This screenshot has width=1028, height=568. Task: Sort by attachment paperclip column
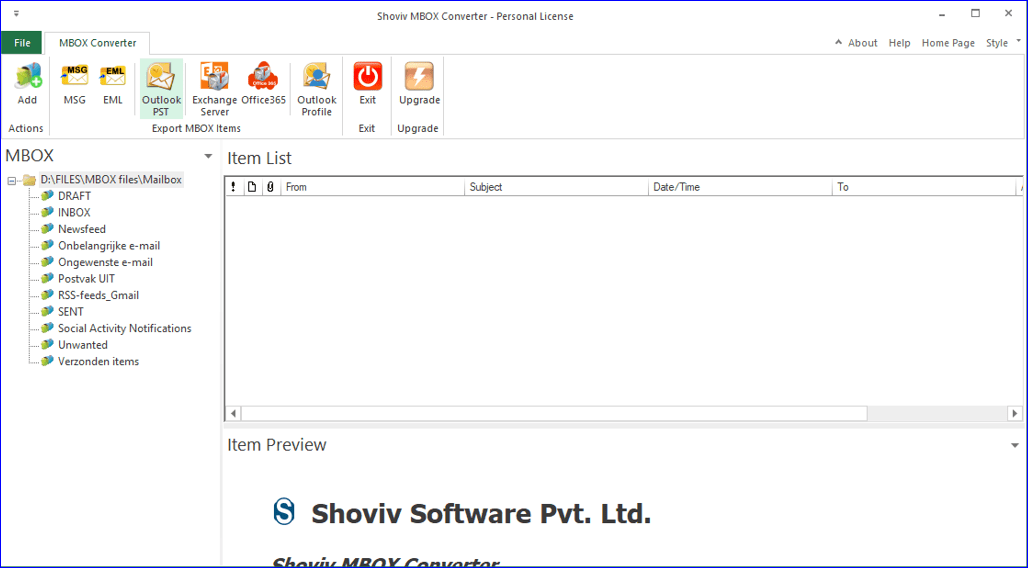tap(270, 187)
